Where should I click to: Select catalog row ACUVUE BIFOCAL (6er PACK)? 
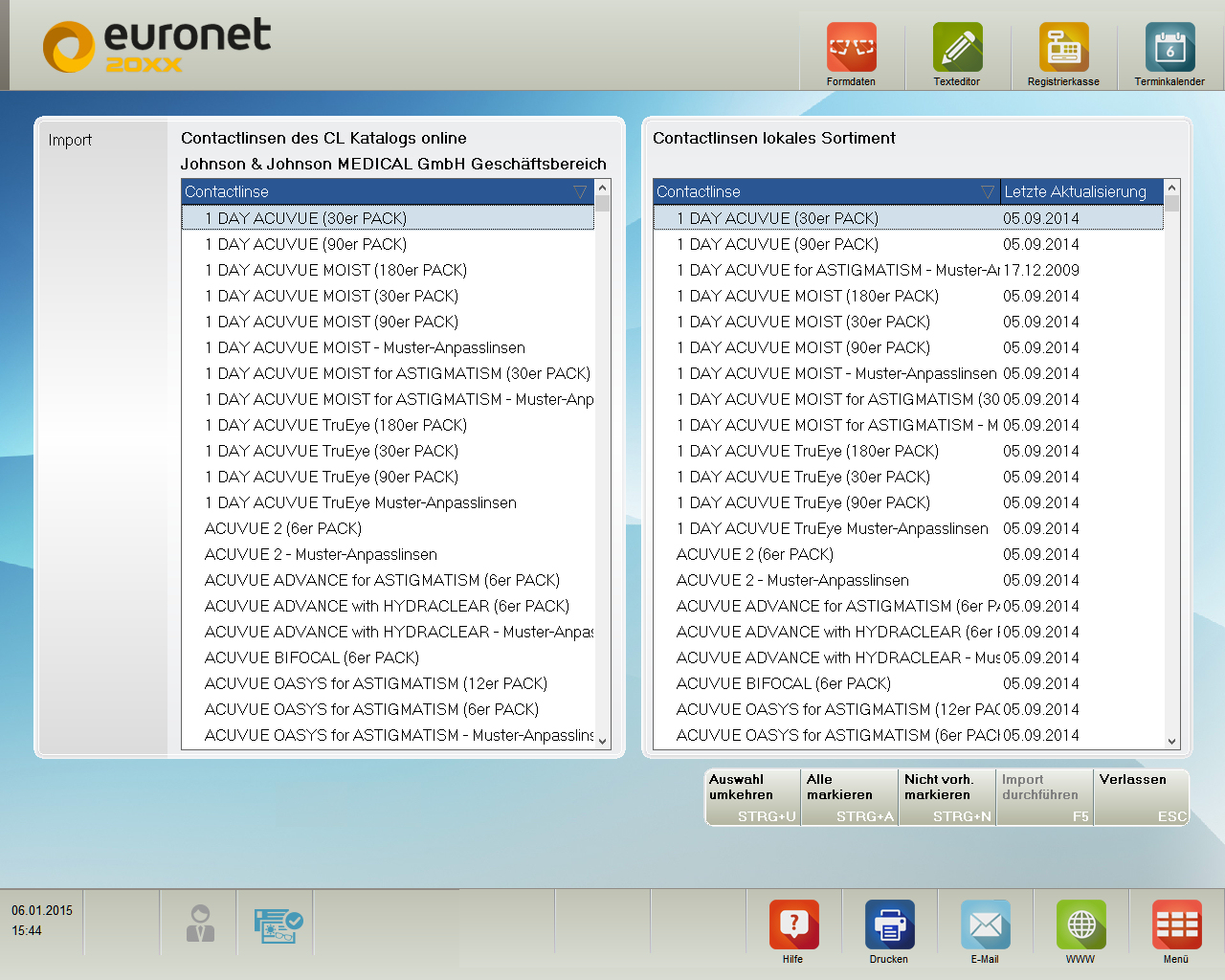pos(388,657)
